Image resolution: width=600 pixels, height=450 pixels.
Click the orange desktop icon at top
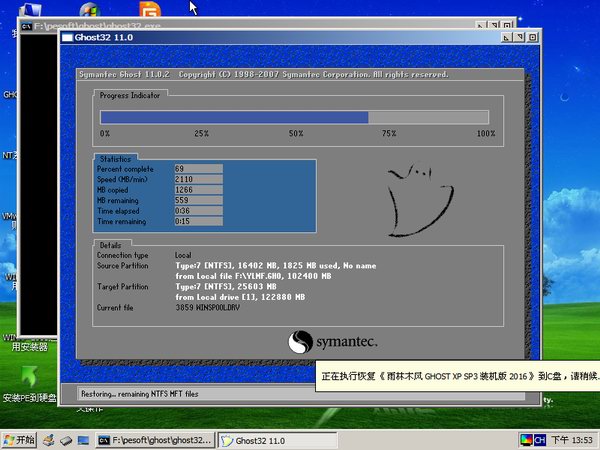pos(150,11)
